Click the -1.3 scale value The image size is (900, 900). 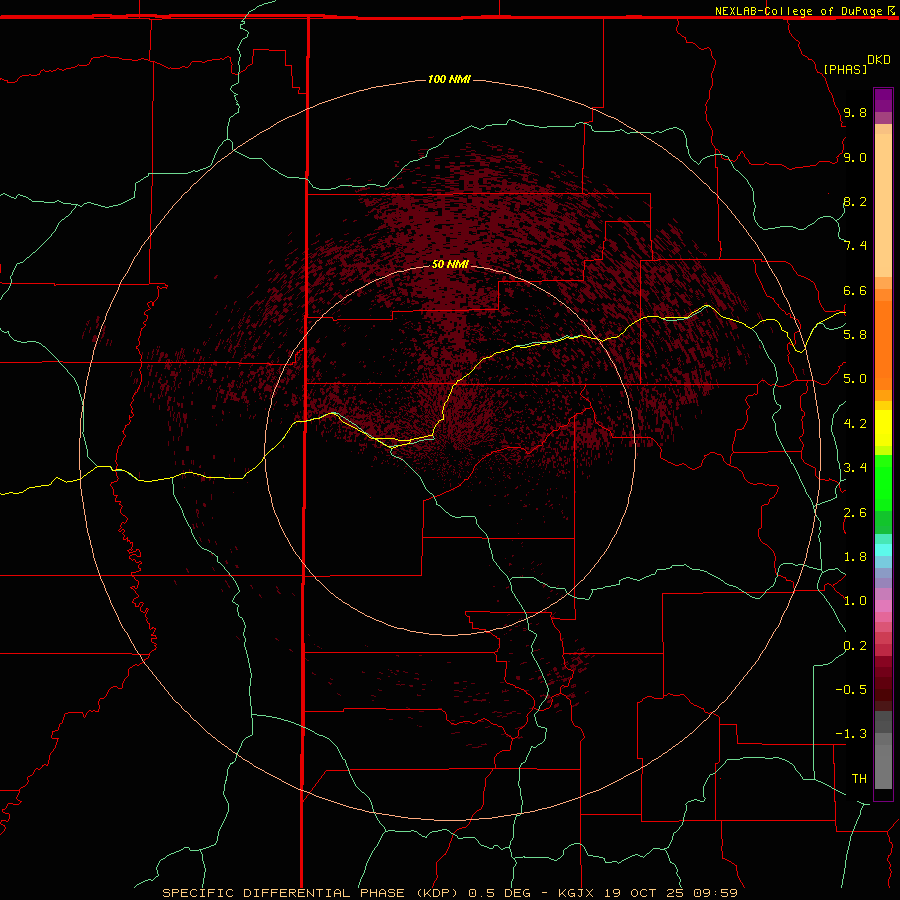tap(851, 734)
